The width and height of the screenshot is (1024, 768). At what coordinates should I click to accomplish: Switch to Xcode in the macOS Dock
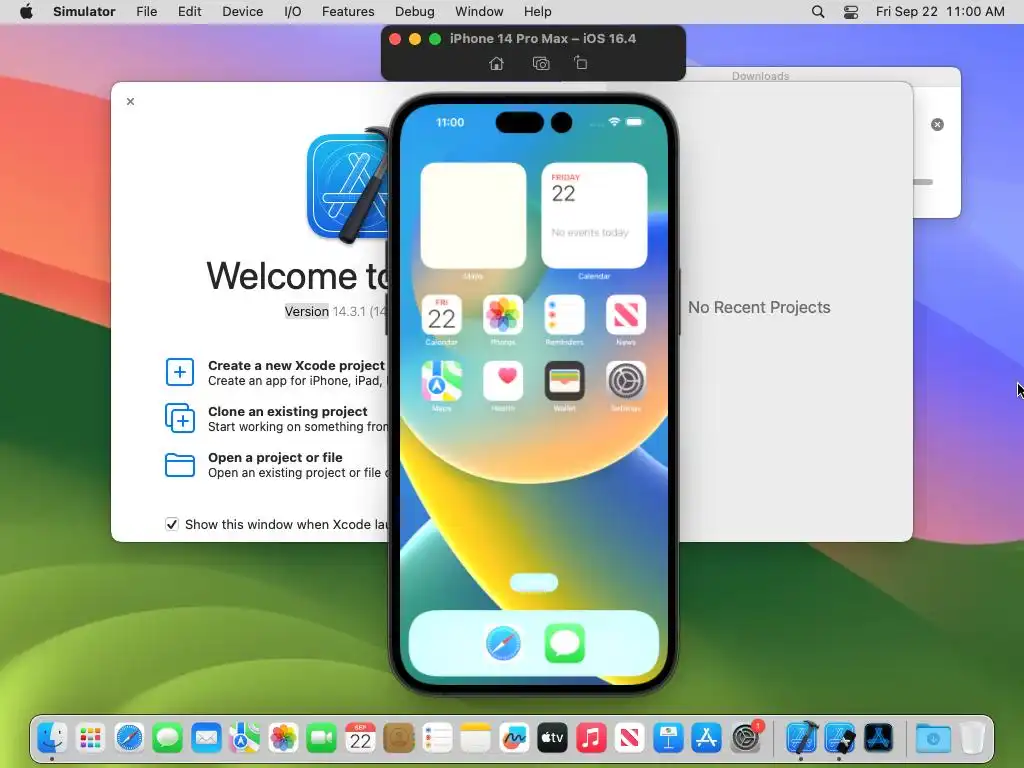coord(801,739)
